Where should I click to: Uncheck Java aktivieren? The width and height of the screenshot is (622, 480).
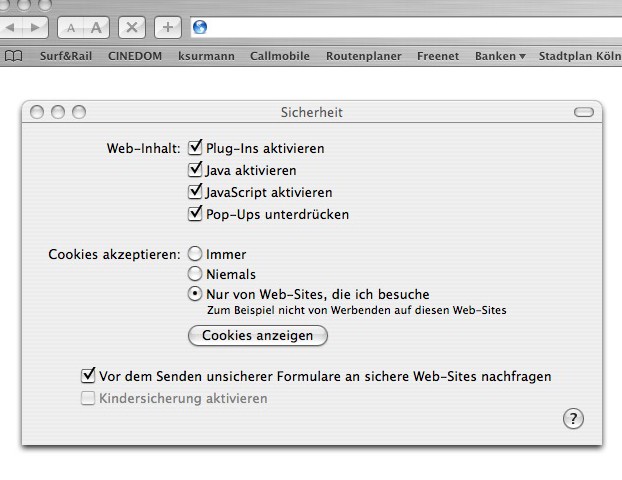pos(195,169)
